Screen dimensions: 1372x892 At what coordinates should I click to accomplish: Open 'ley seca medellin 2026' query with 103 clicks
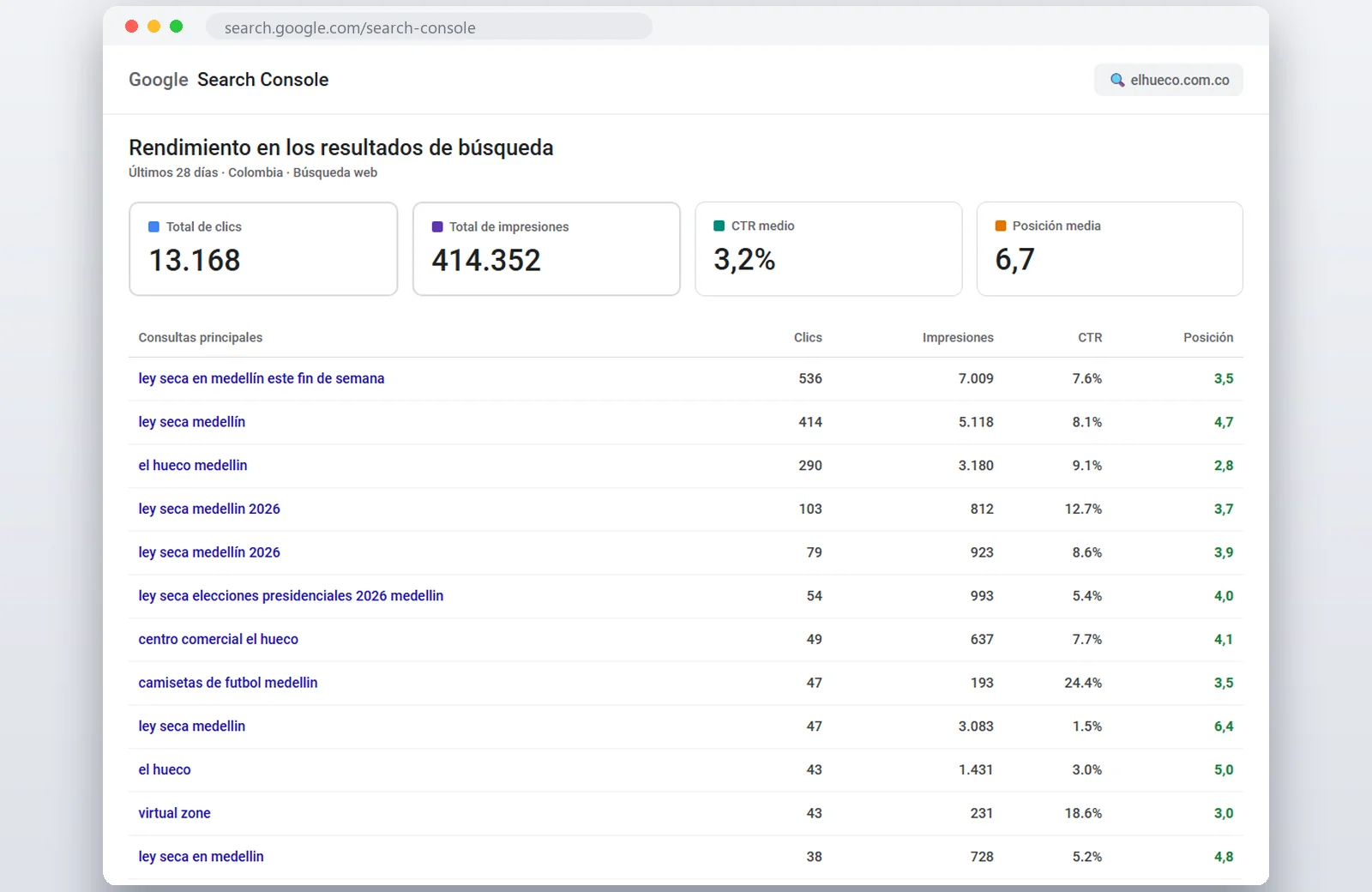[x=209, y=509]
